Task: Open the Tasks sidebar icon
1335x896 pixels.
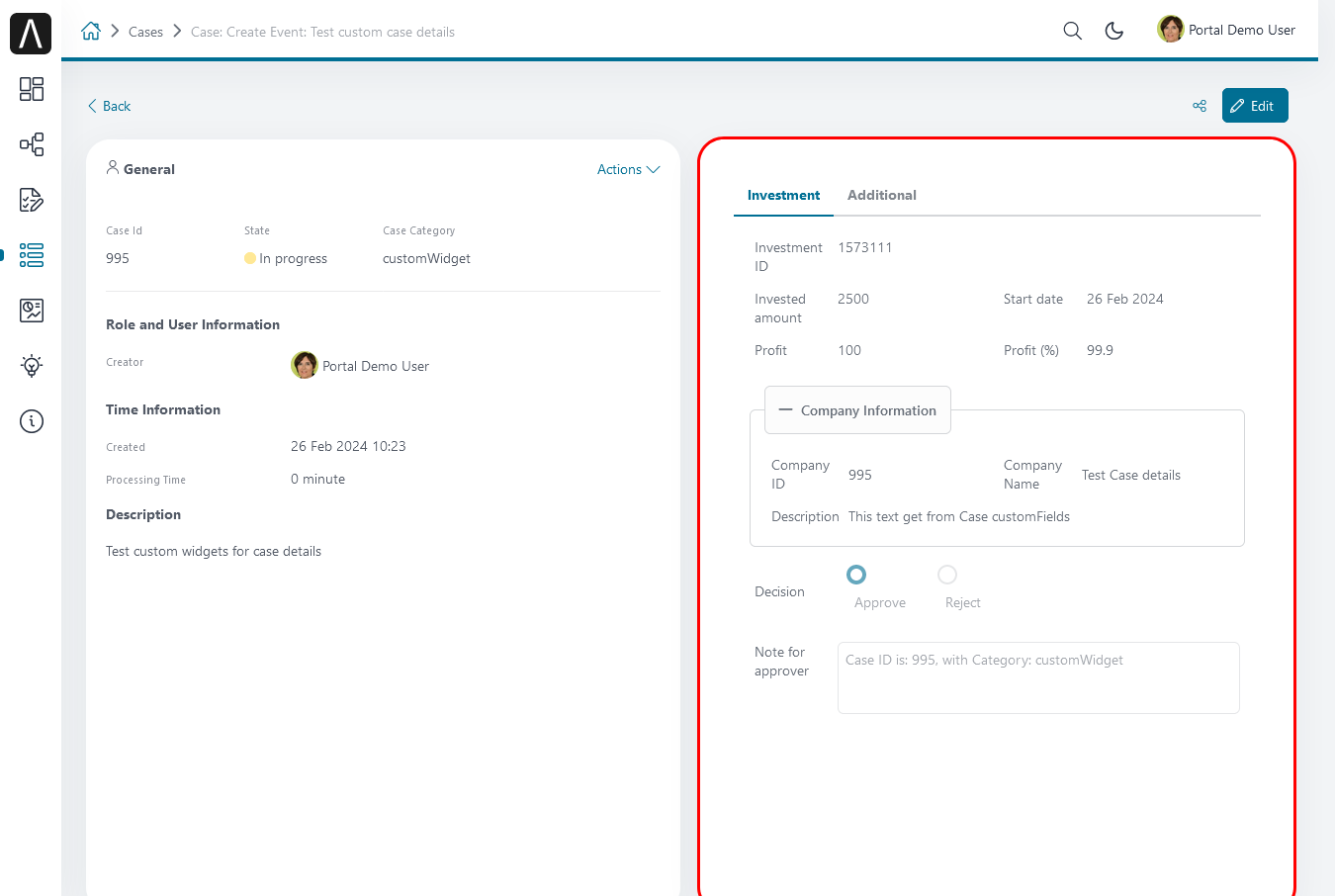Action: coord(32,200)
